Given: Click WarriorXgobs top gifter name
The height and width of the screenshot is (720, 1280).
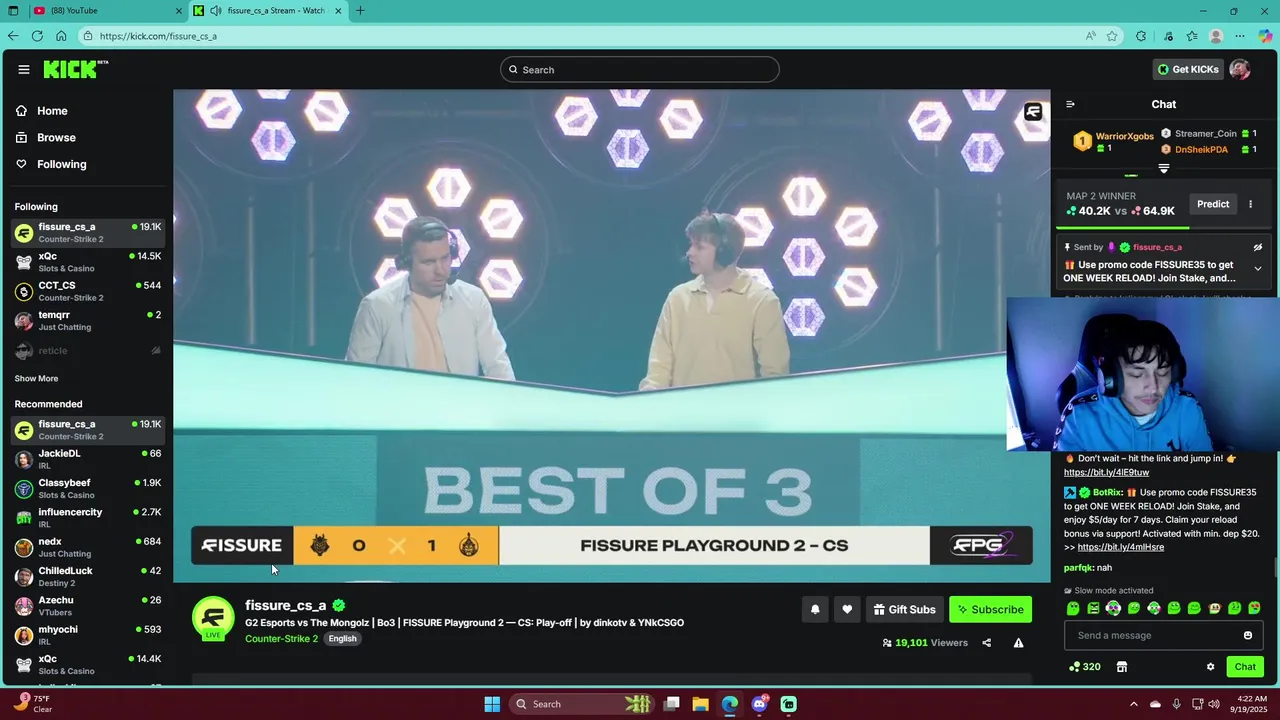Looking at the screenshot, I should 1124,136.
